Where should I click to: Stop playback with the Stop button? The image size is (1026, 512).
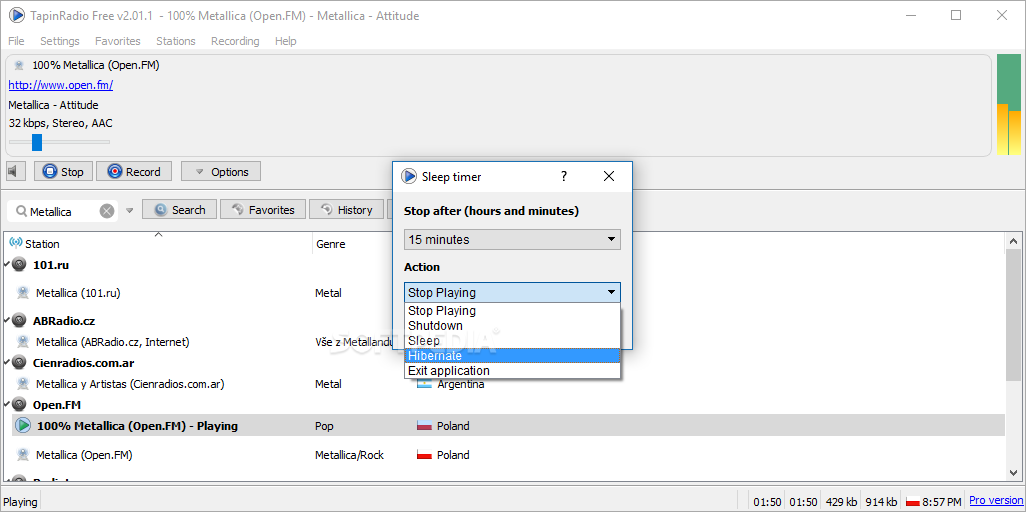pos(63,172)
